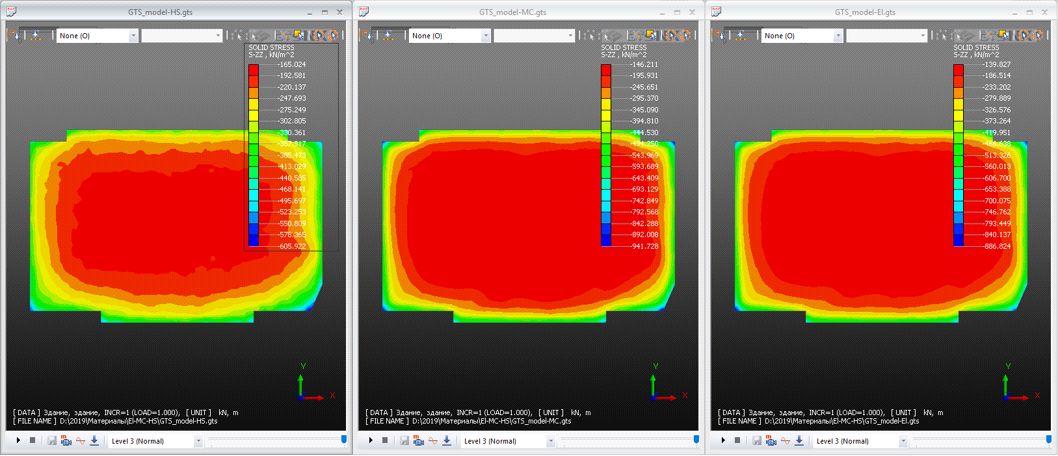
Task: Click the wave curve icon in GTS_model-HS window
Action: pos(80,441)
